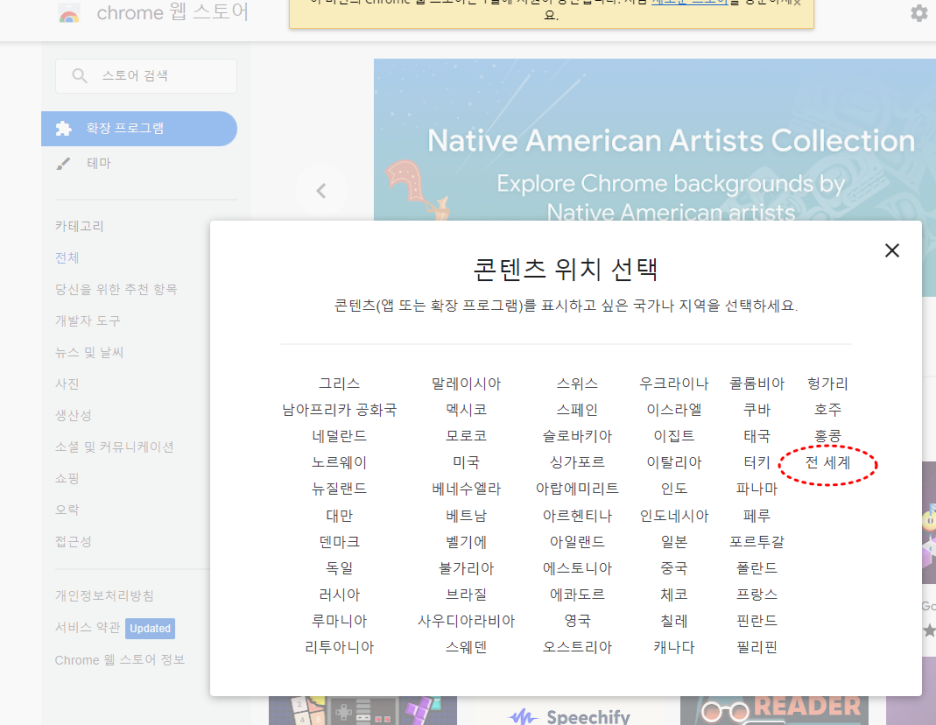Select 우크라이나 in country list

674,384
